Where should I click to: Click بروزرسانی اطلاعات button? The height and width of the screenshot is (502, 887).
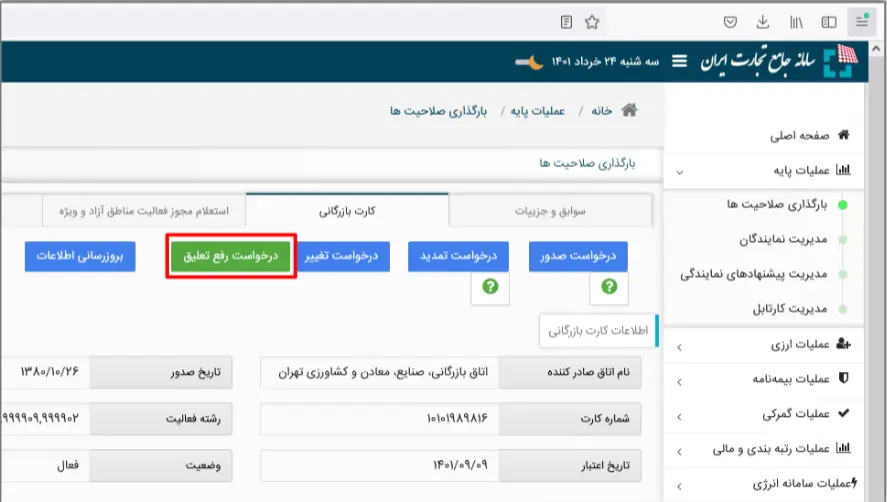point(80,256)
